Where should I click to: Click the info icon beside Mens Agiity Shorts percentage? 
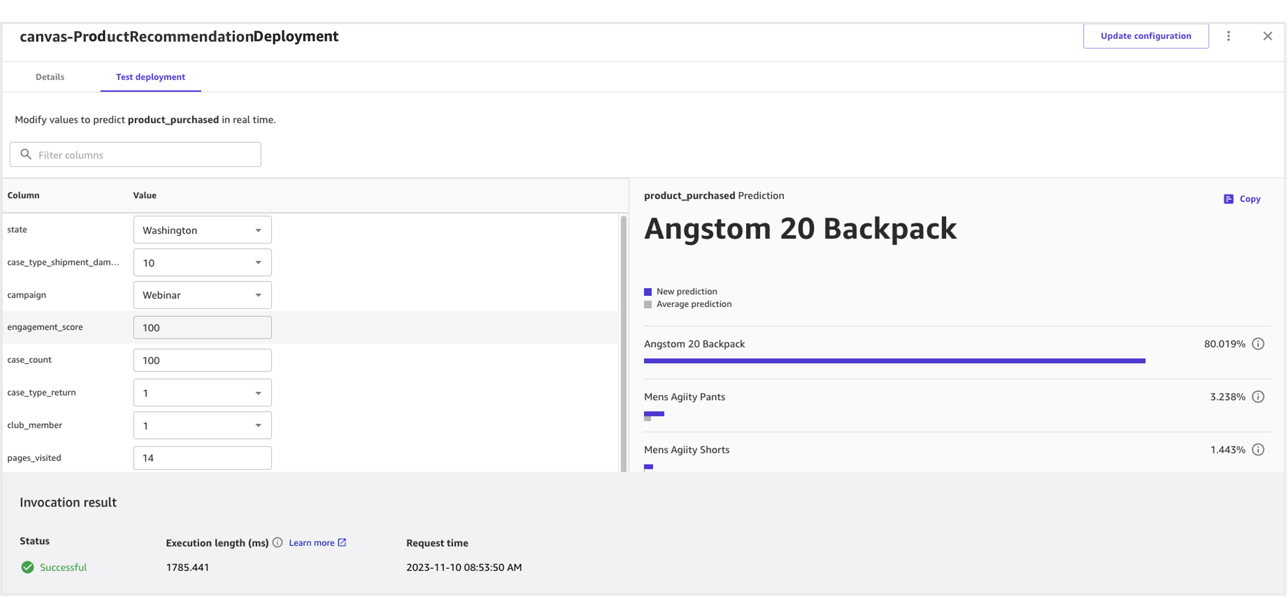point(1258,450)
